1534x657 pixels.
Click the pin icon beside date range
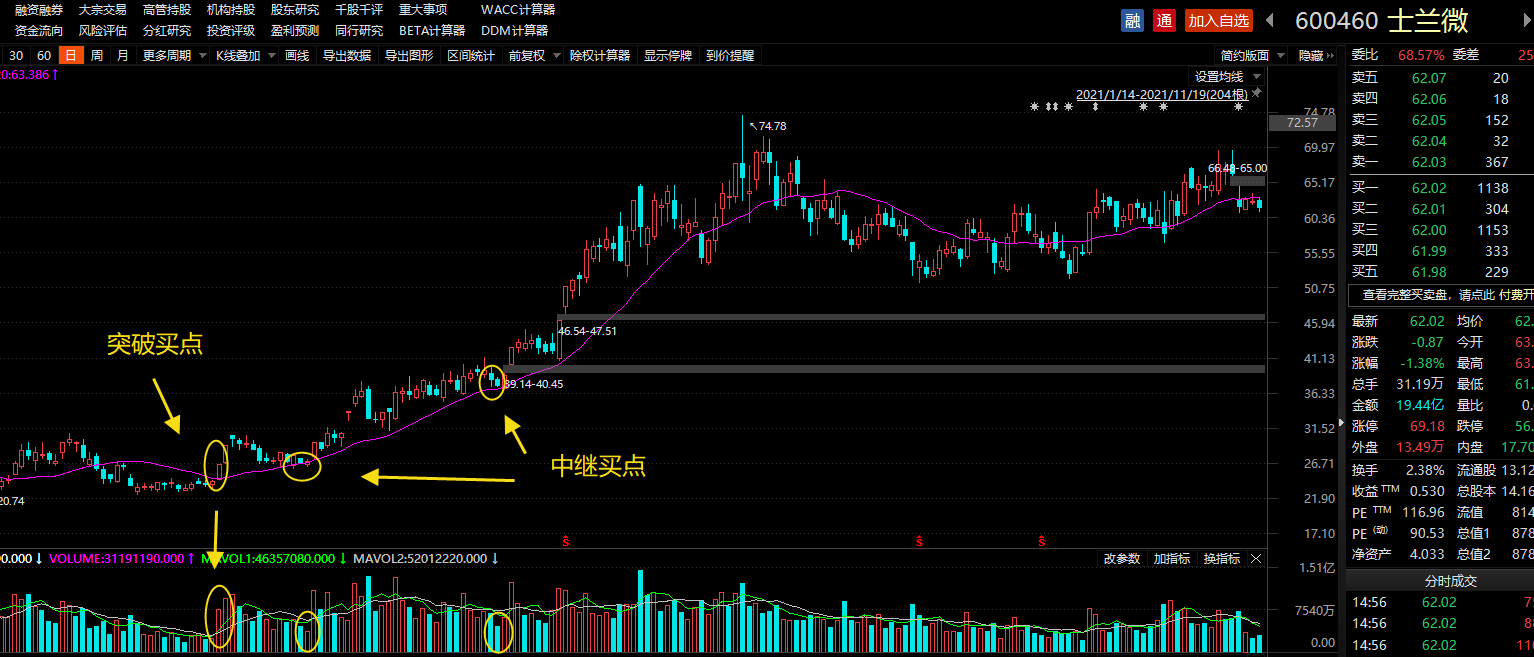tap(1257, 93)
